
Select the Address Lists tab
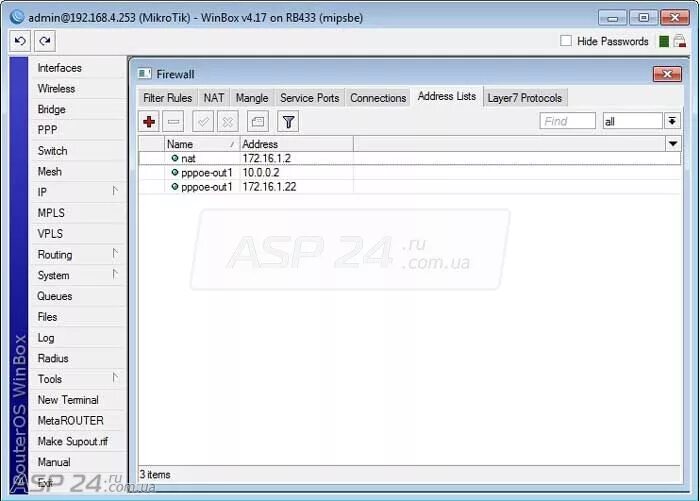pyautogui.click(x=447, y=96)
